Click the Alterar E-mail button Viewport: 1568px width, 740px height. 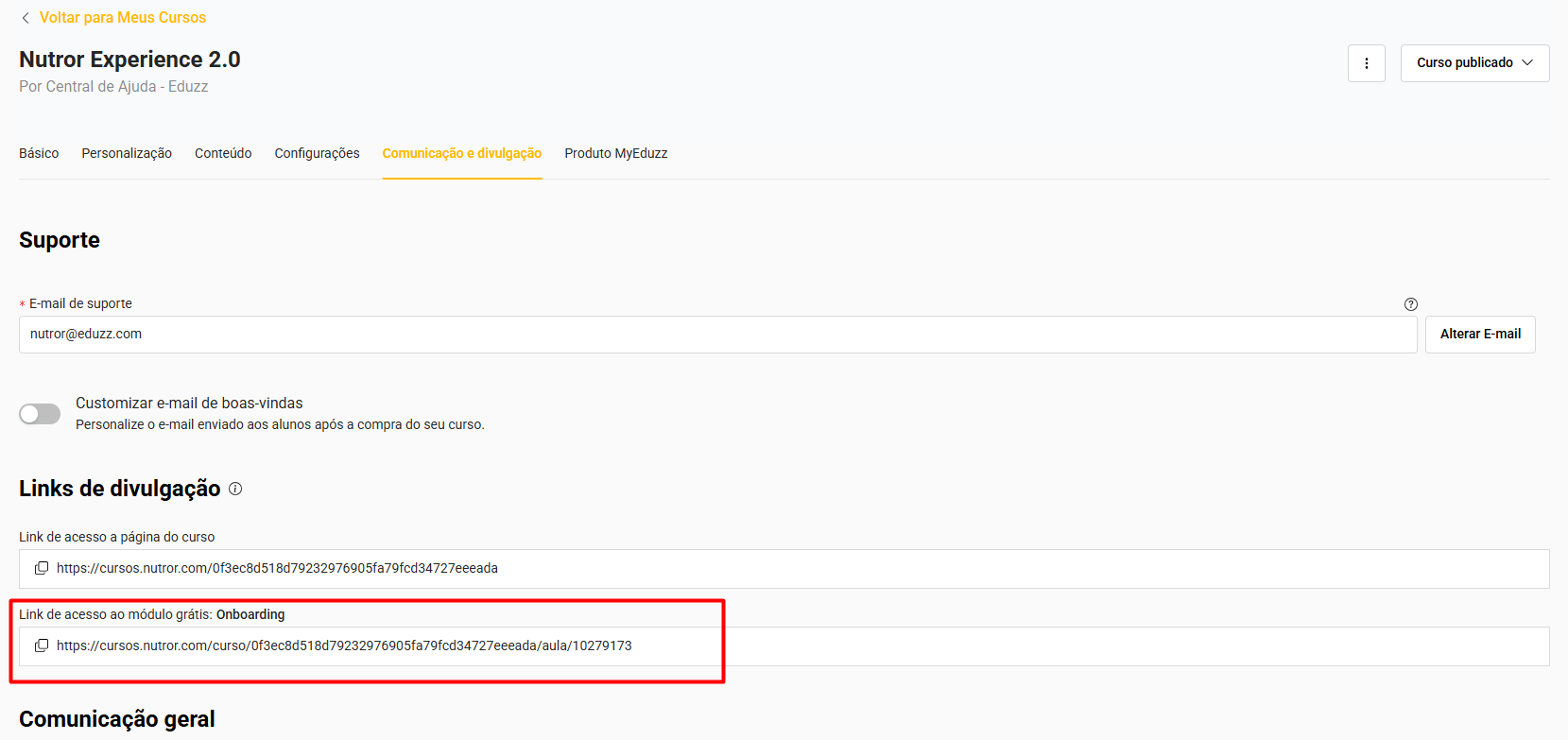[x=1479, y=335]
